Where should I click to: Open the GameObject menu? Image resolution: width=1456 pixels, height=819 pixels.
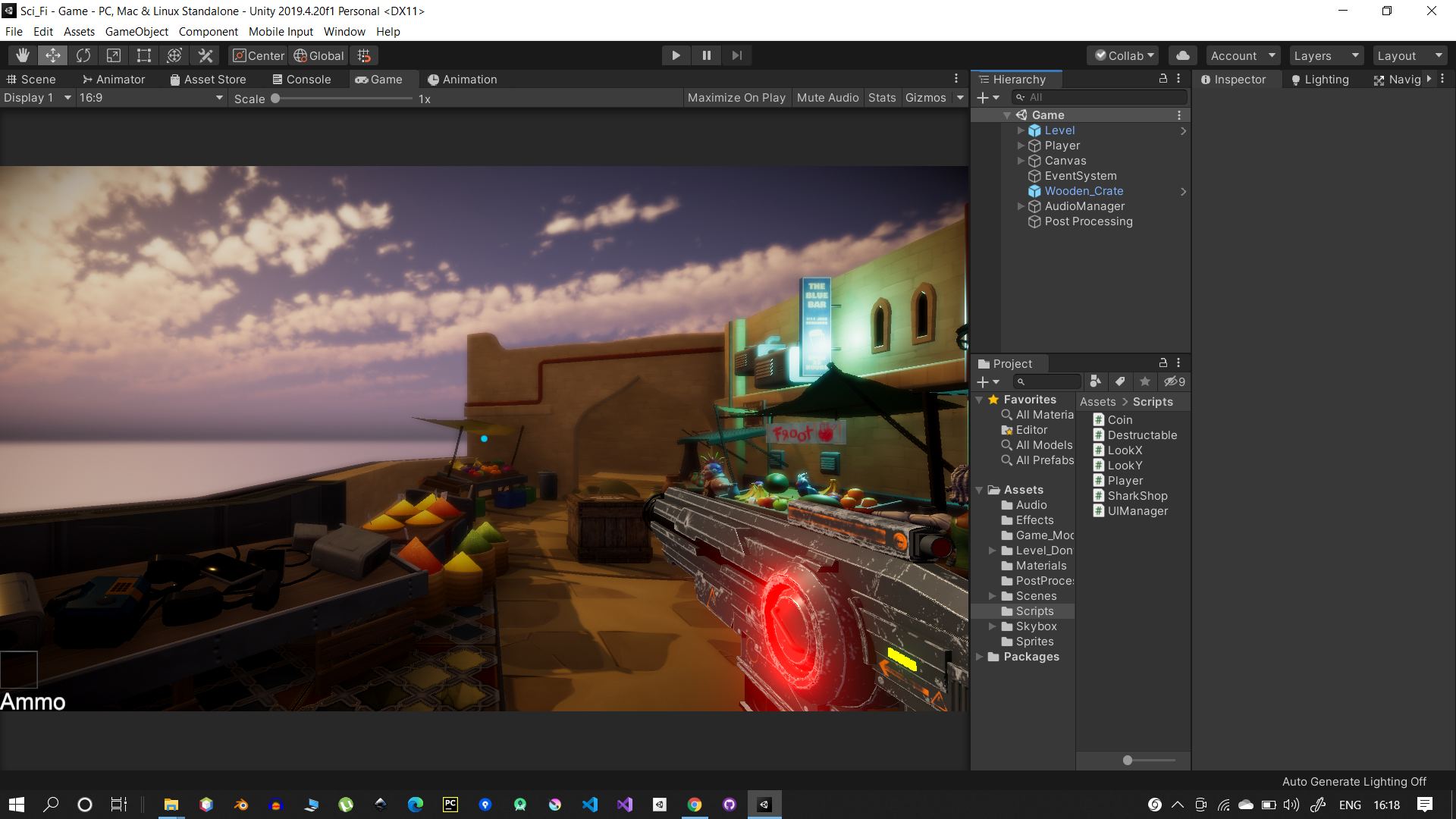[x=136, y=31]
